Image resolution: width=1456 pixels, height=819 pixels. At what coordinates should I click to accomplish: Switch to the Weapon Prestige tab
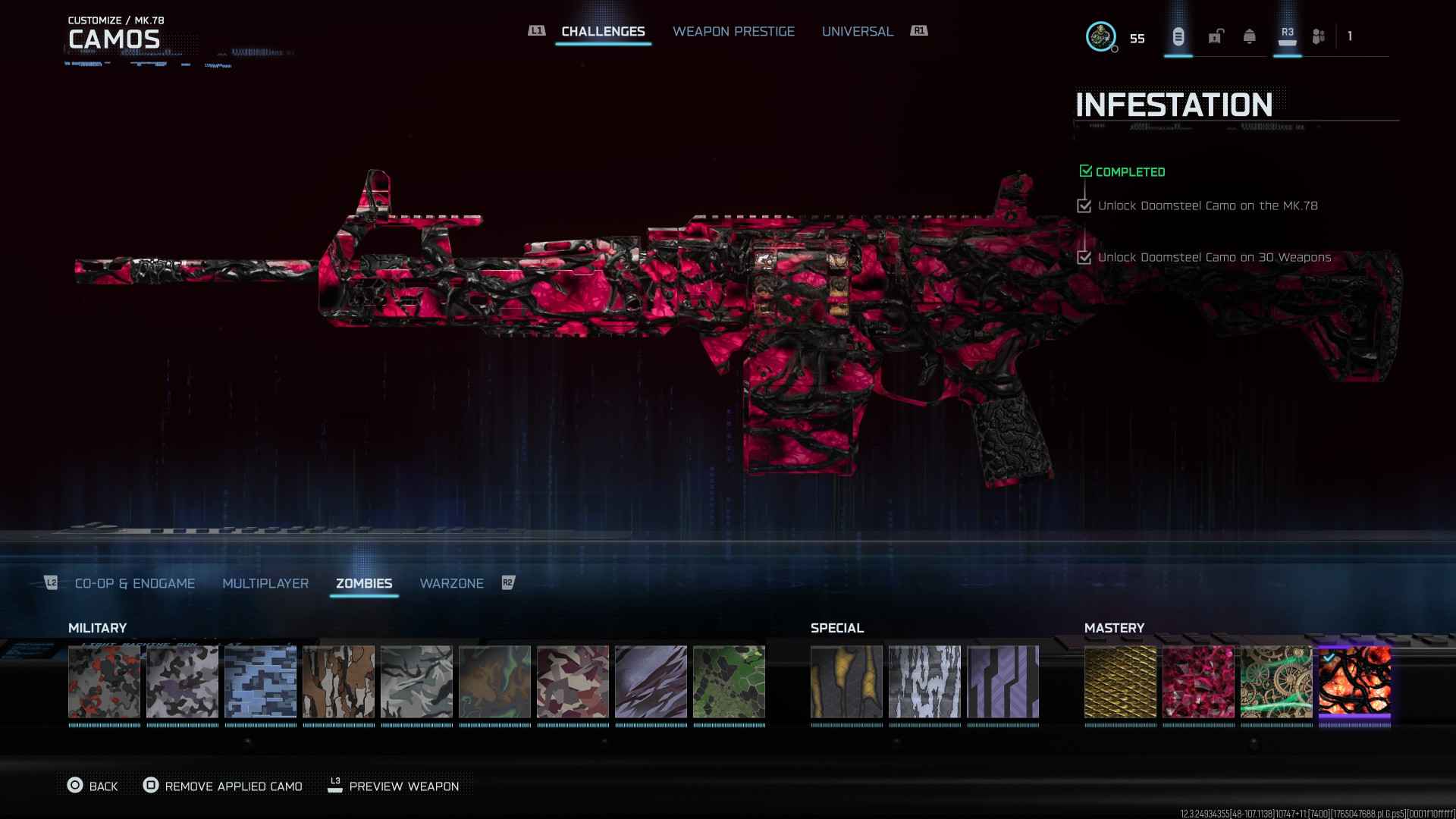coord(733,31)
